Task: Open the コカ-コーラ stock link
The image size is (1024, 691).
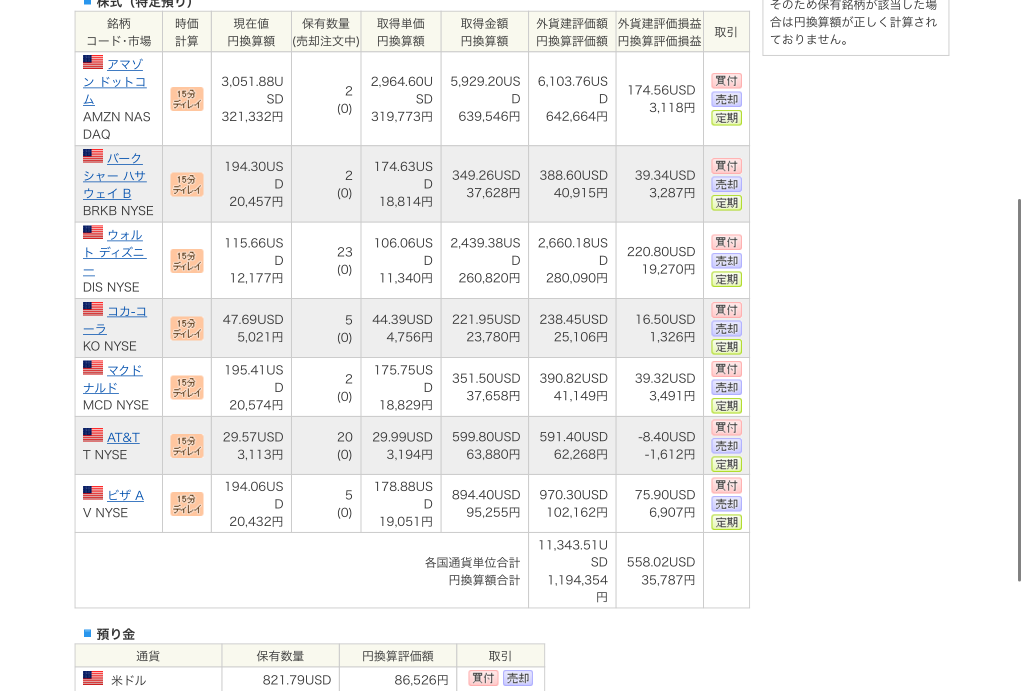Action: 115,320
